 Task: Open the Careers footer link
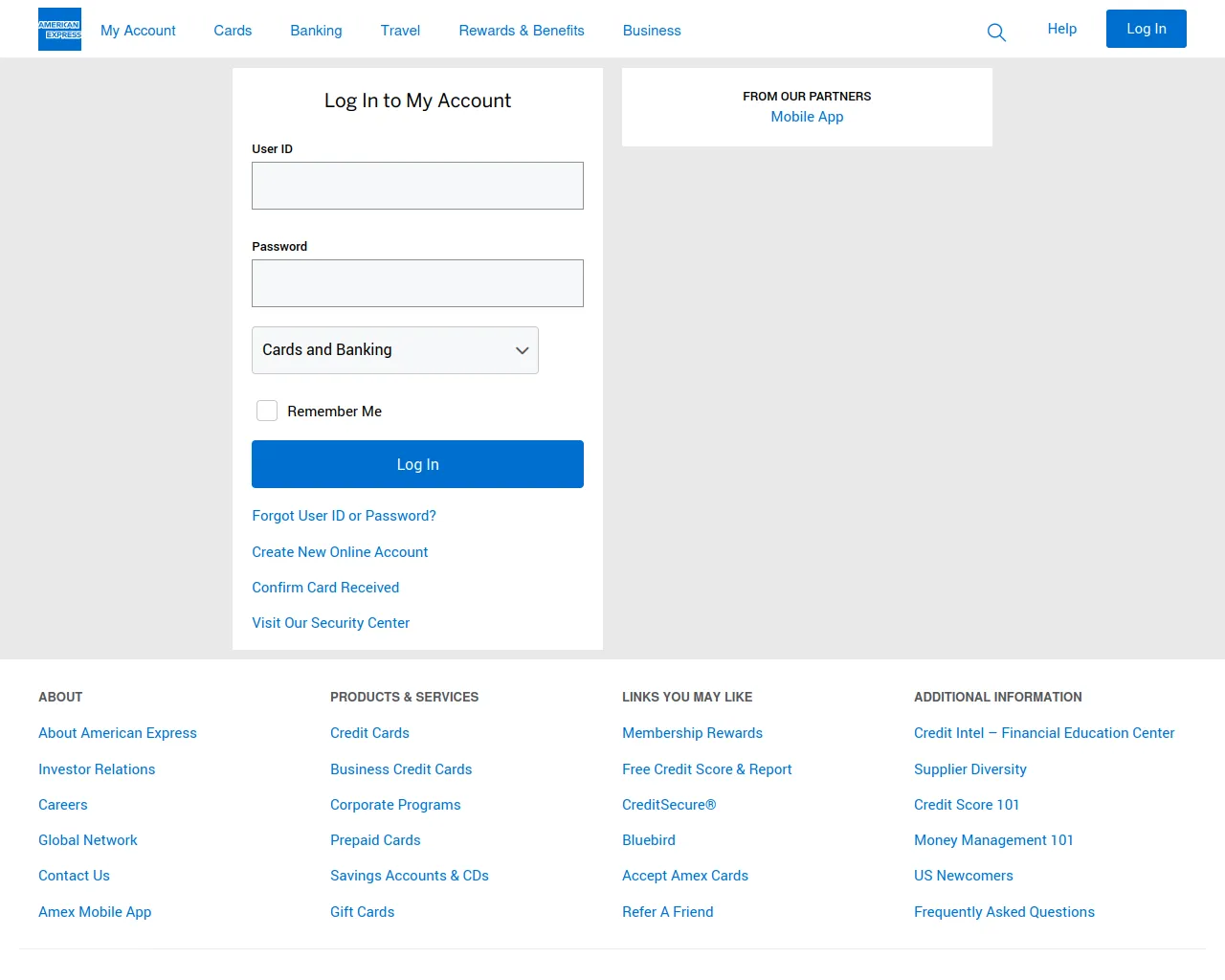tap(63, 805)
